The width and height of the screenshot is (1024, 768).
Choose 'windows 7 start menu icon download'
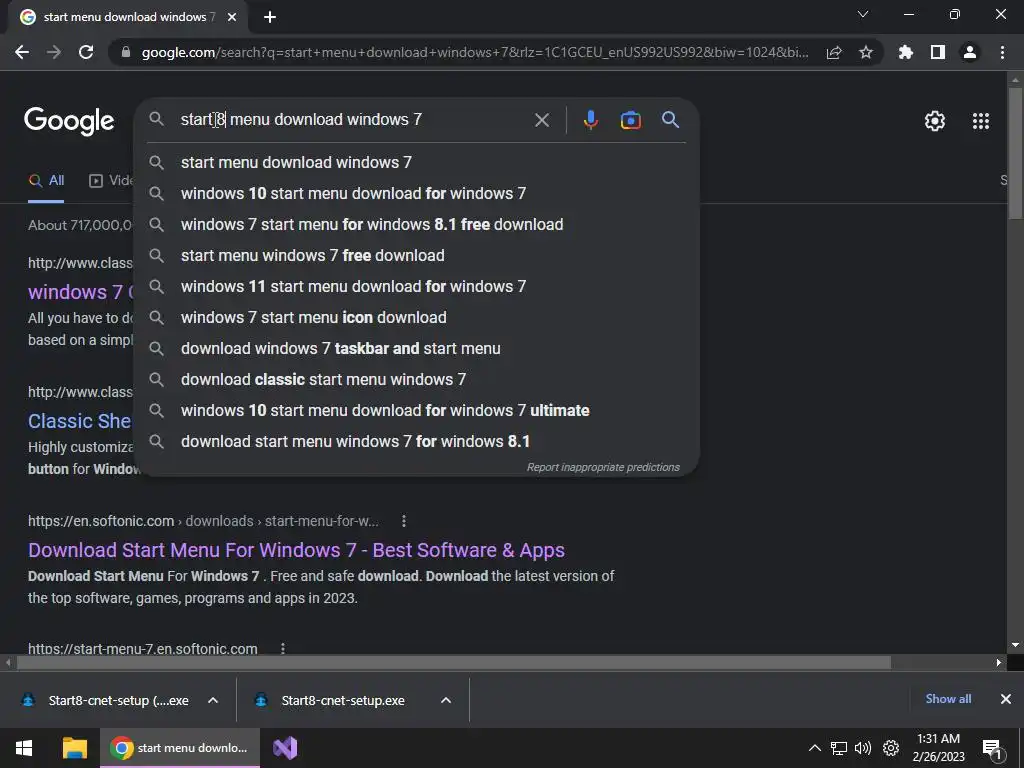[417, 317]
